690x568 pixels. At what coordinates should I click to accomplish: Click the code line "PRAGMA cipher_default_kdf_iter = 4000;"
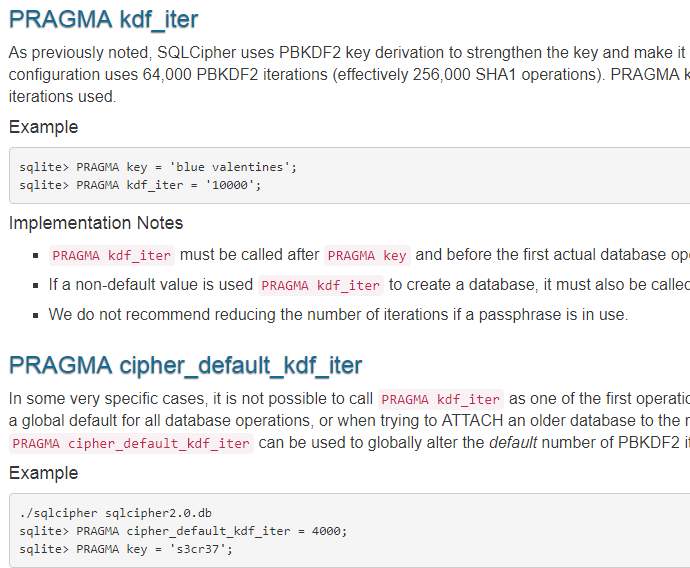pyautogui.click(x=182, y=531)
